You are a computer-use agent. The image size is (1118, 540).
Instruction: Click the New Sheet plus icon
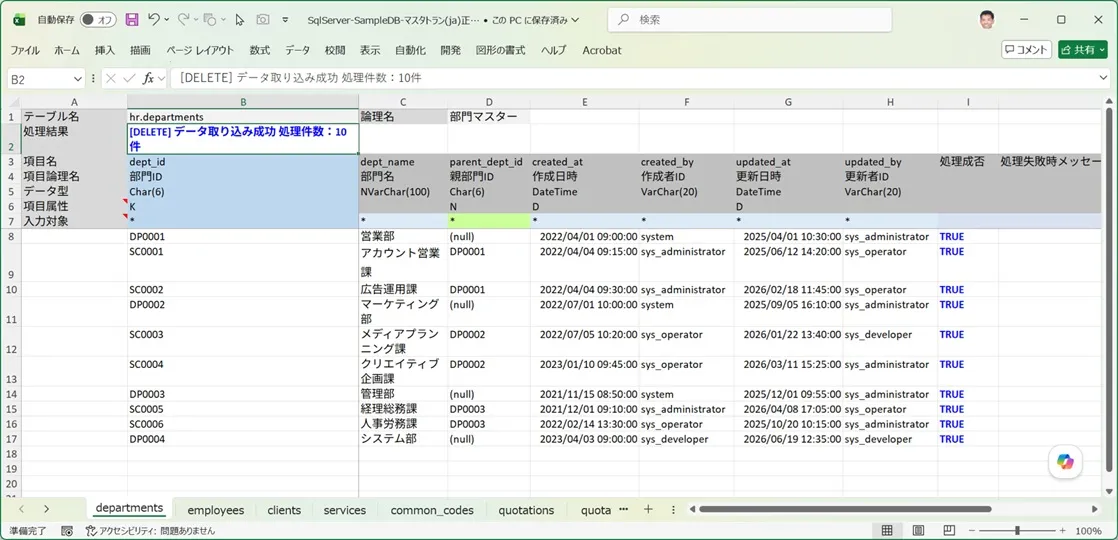648,509
